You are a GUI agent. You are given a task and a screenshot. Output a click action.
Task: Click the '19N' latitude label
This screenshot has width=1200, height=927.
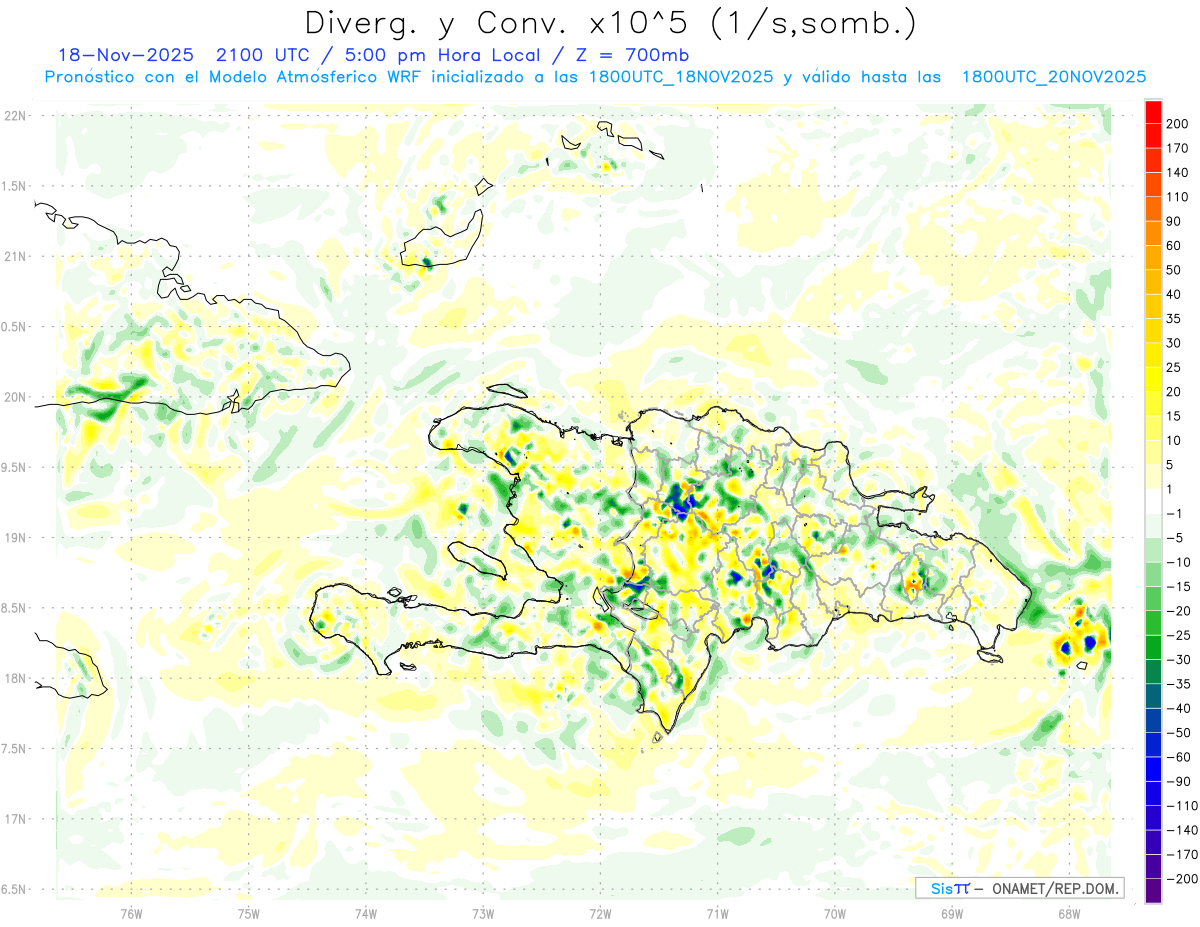pos(14,537)
